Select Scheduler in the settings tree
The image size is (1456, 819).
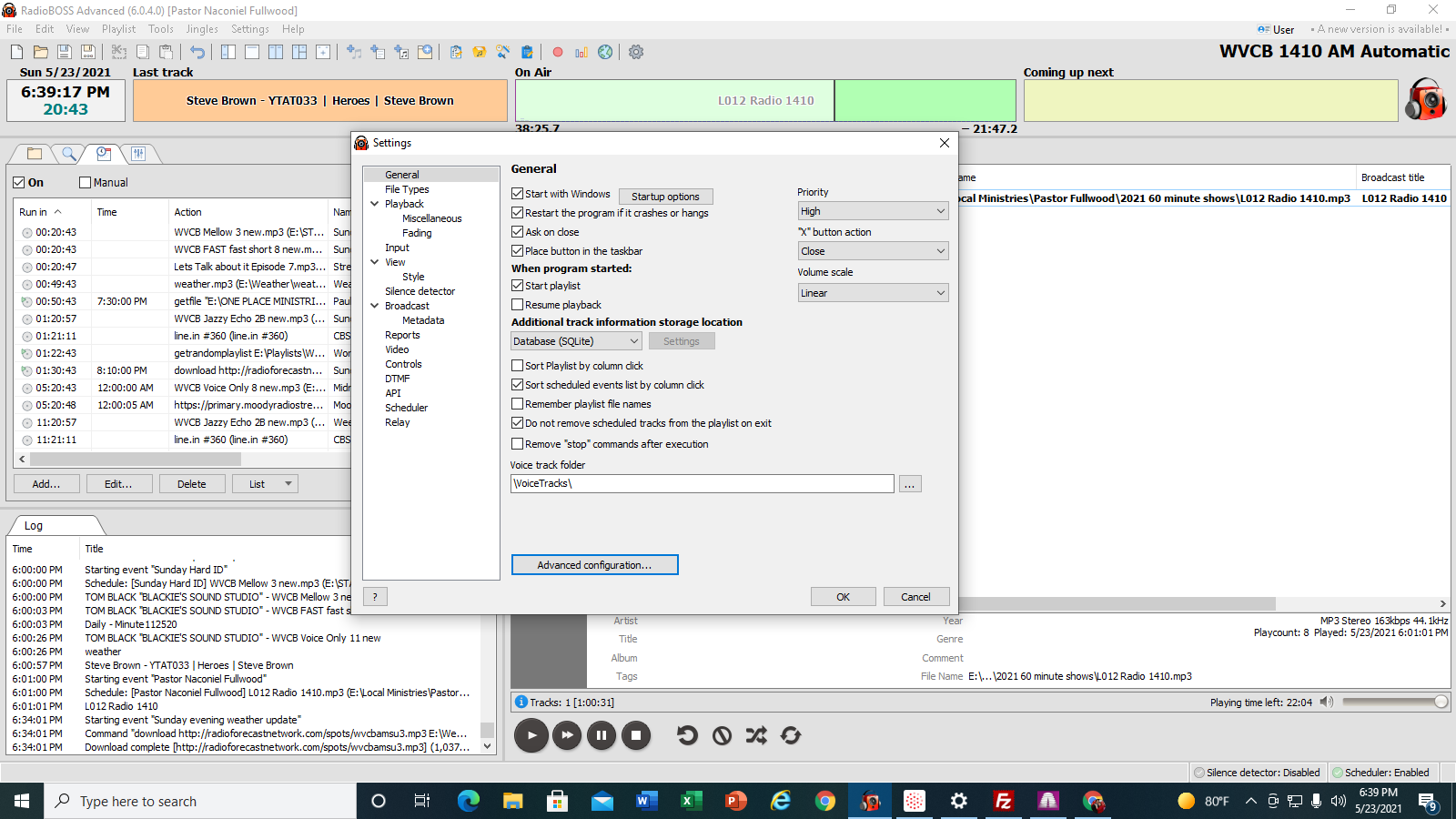click(x=406, y=408)
